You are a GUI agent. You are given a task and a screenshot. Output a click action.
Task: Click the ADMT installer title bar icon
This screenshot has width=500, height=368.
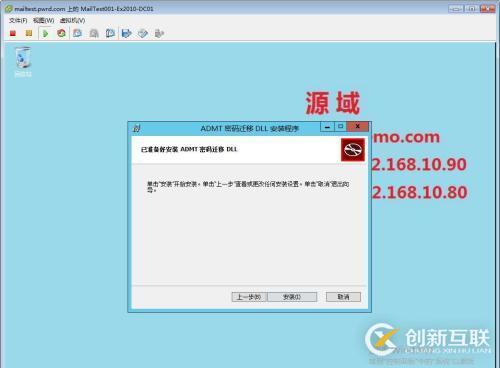point(136,128)
